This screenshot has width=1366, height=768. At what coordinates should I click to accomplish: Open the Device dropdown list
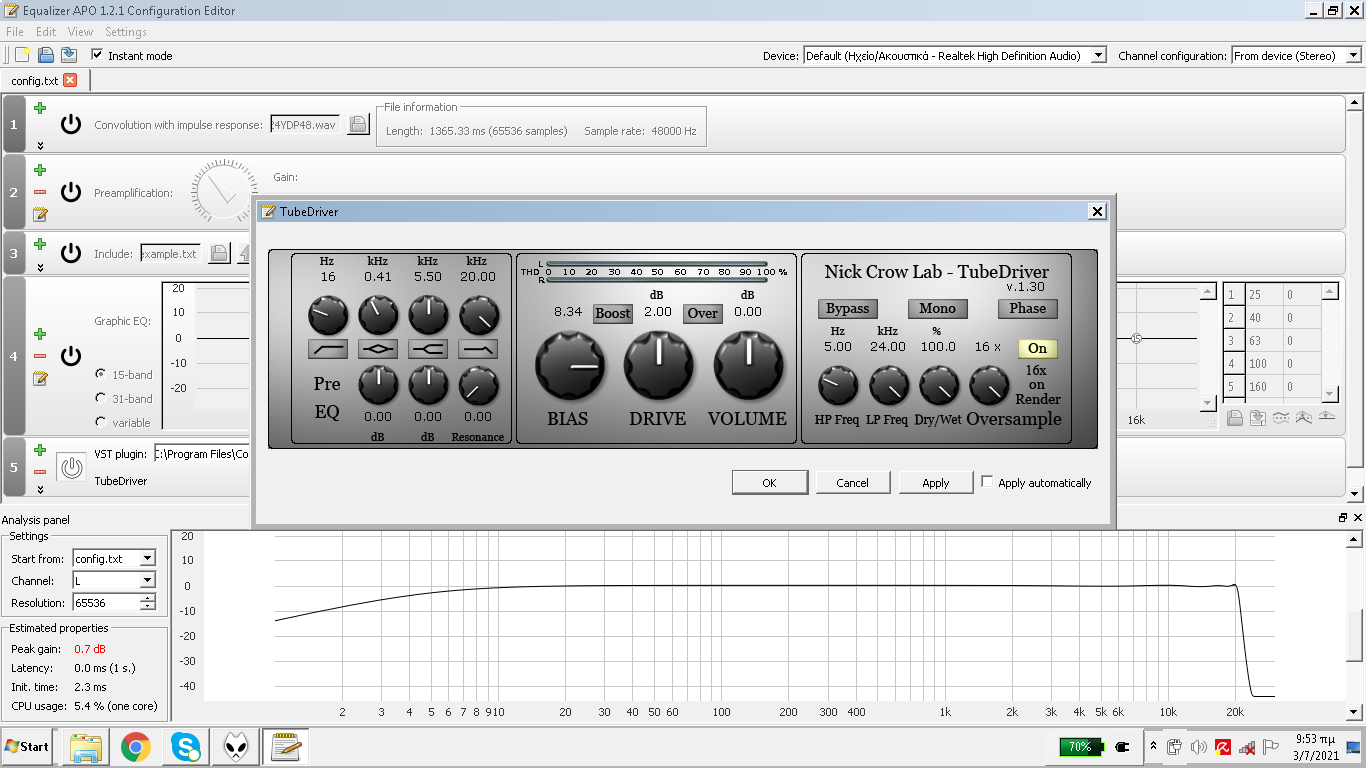tap(1098, 56)
